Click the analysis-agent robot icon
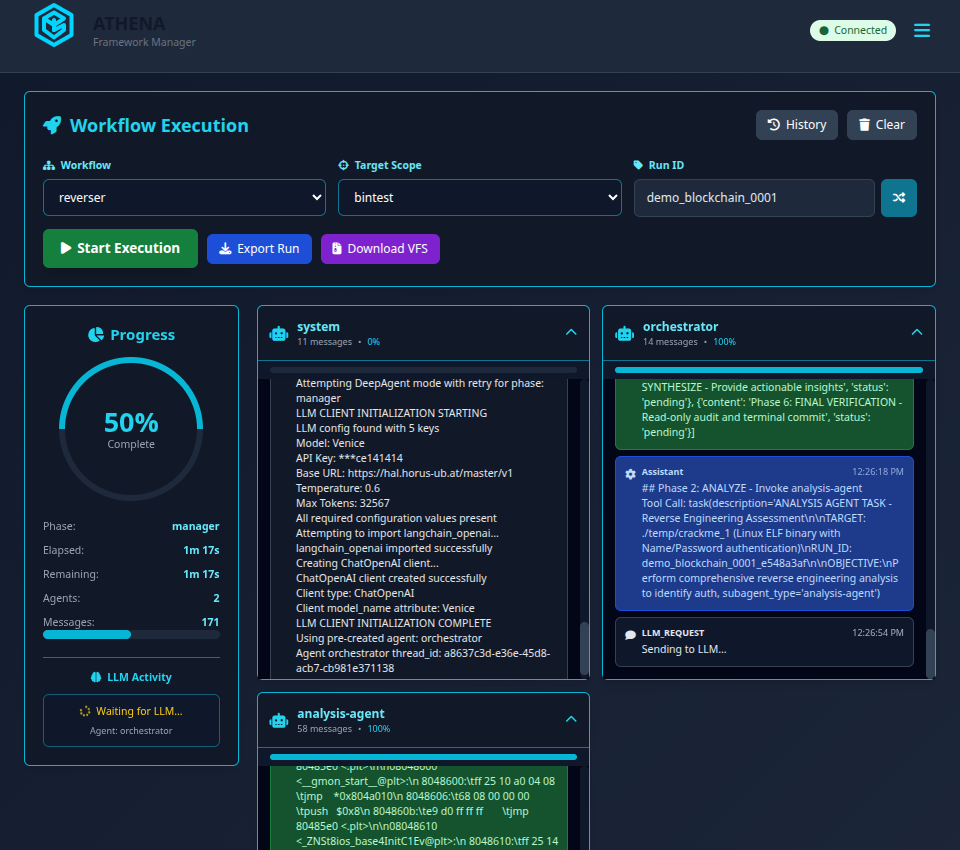Image resolution: width=960 pixels, height=850 pixels. click(279, 720)
